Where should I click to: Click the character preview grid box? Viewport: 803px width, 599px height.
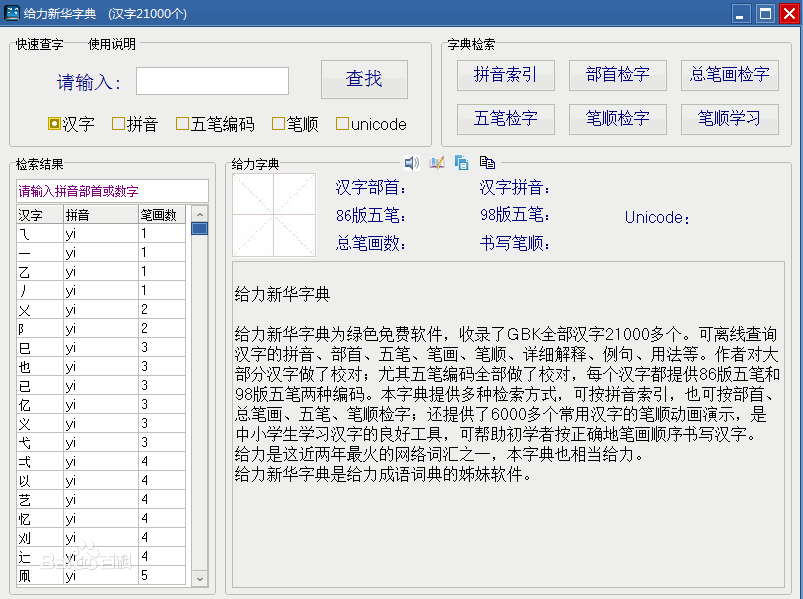pyautogui.click(x=274, y=215)
